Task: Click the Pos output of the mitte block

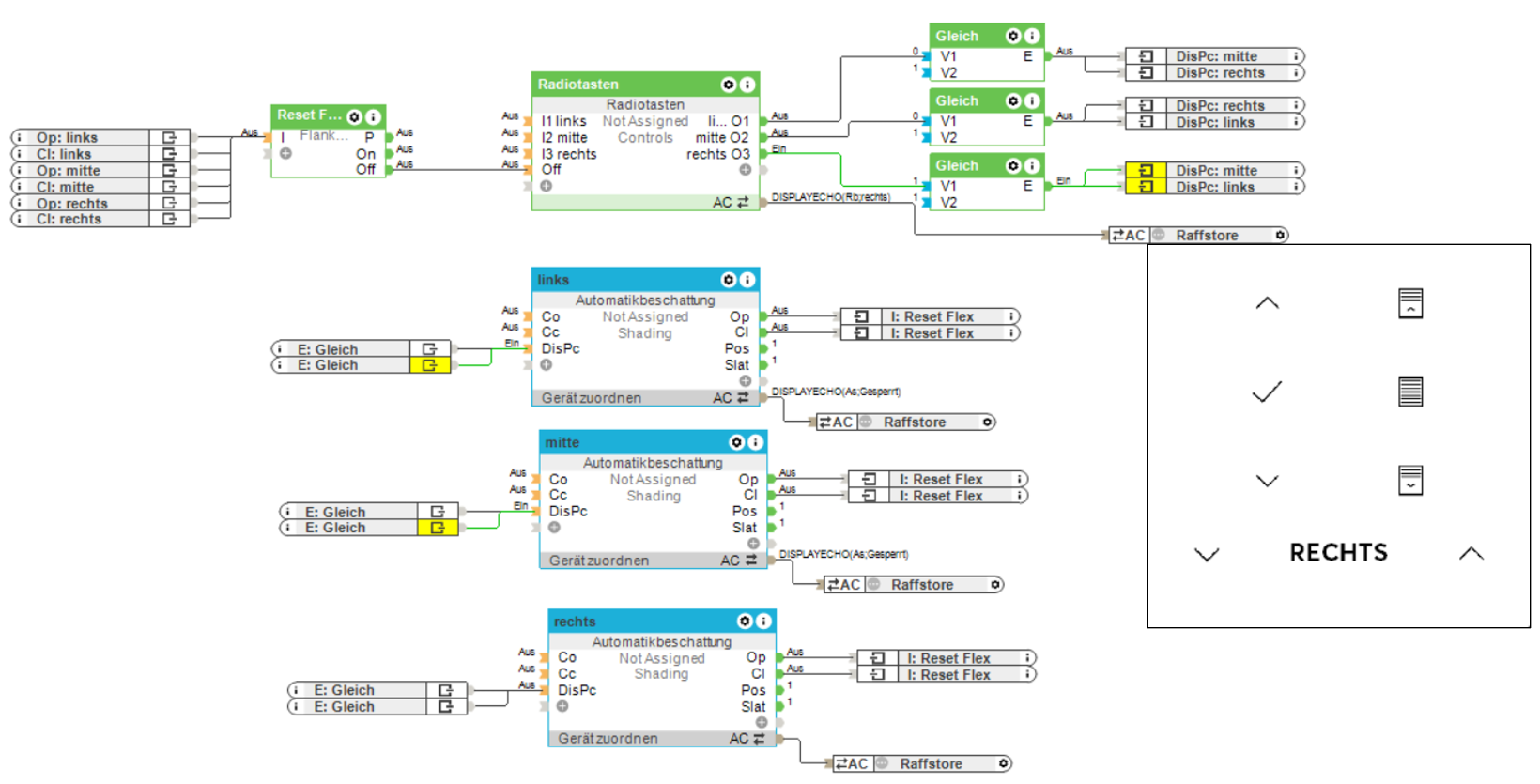Action: (x=745, y=511)
